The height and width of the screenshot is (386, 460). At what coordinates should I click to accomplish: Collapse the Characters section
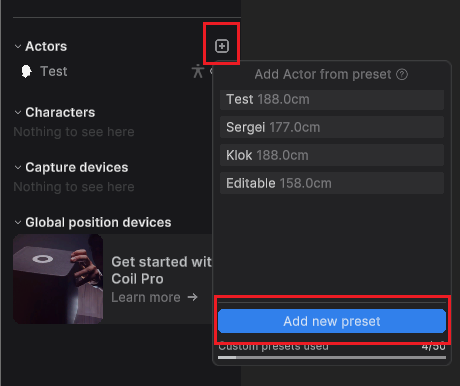tap(18, 113)
